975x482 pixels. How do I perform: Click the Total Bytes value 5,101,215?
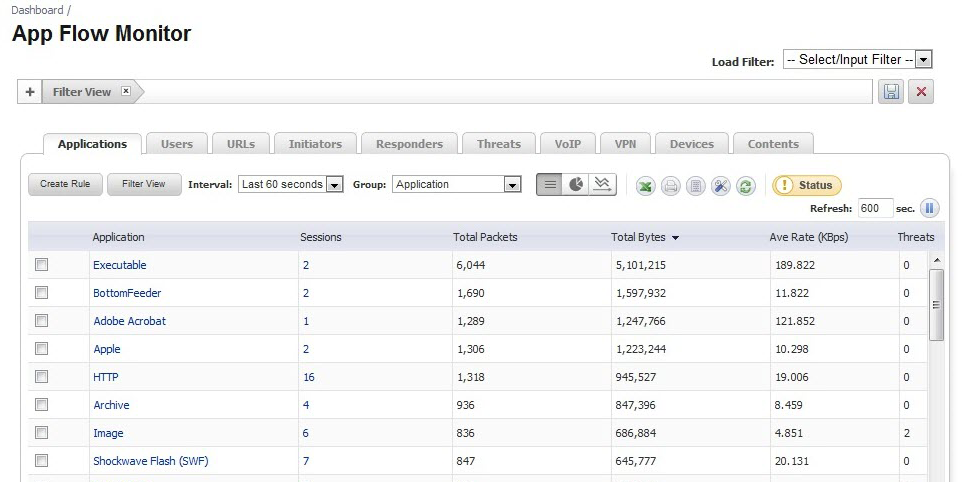[641, 265]
